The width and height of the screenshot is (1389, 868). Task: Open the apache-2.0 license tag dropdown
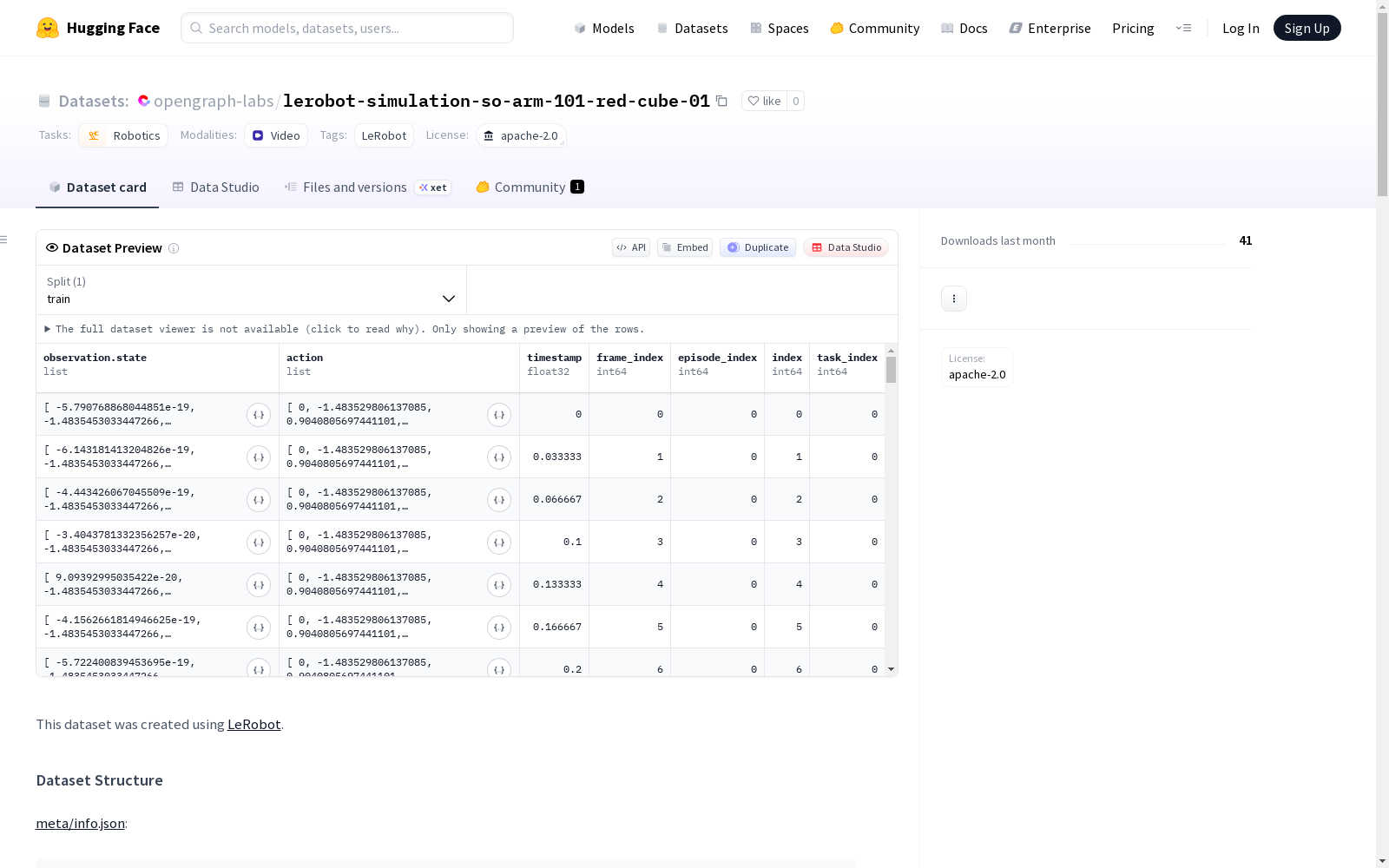521,135
